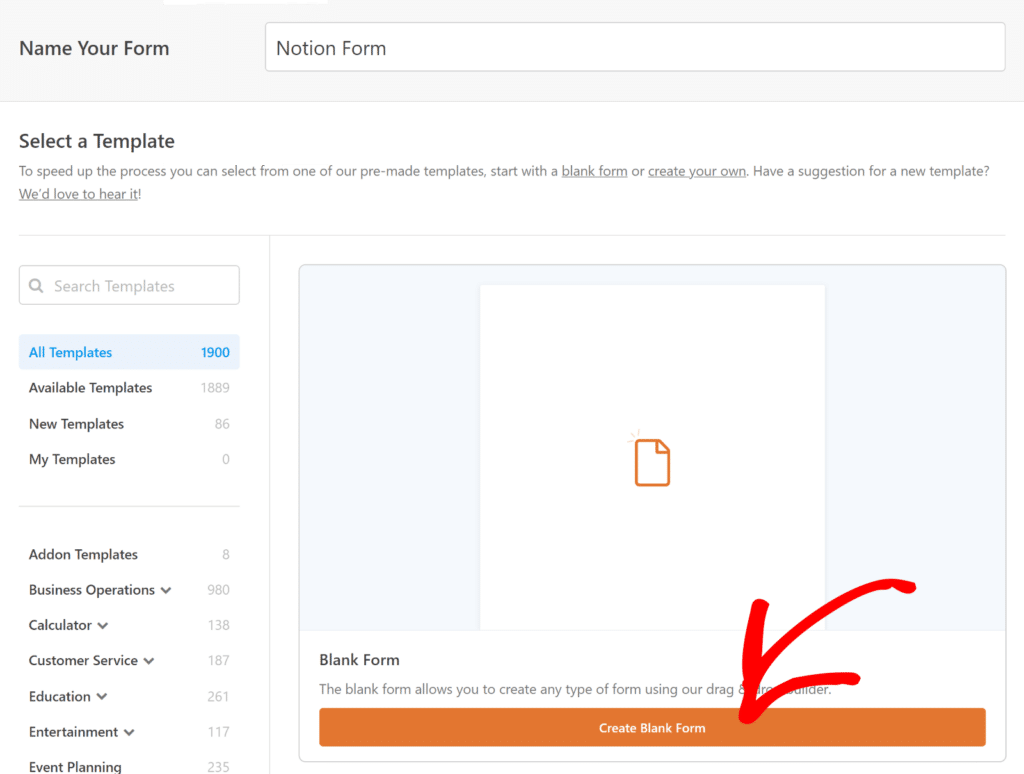Screen dimensions: 1024x774
Task: Open the We'd love to hear it link
Action: tap(78, 194)
